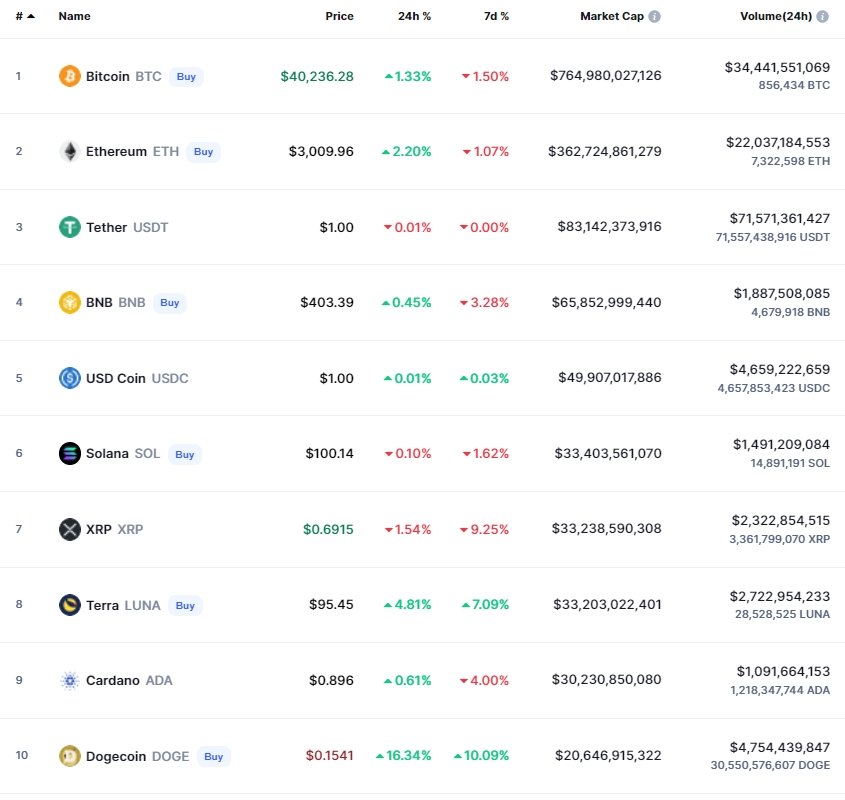Screen dimensions: 845x800
Task: Click the Tether logo icon
Action: [70, 227]
